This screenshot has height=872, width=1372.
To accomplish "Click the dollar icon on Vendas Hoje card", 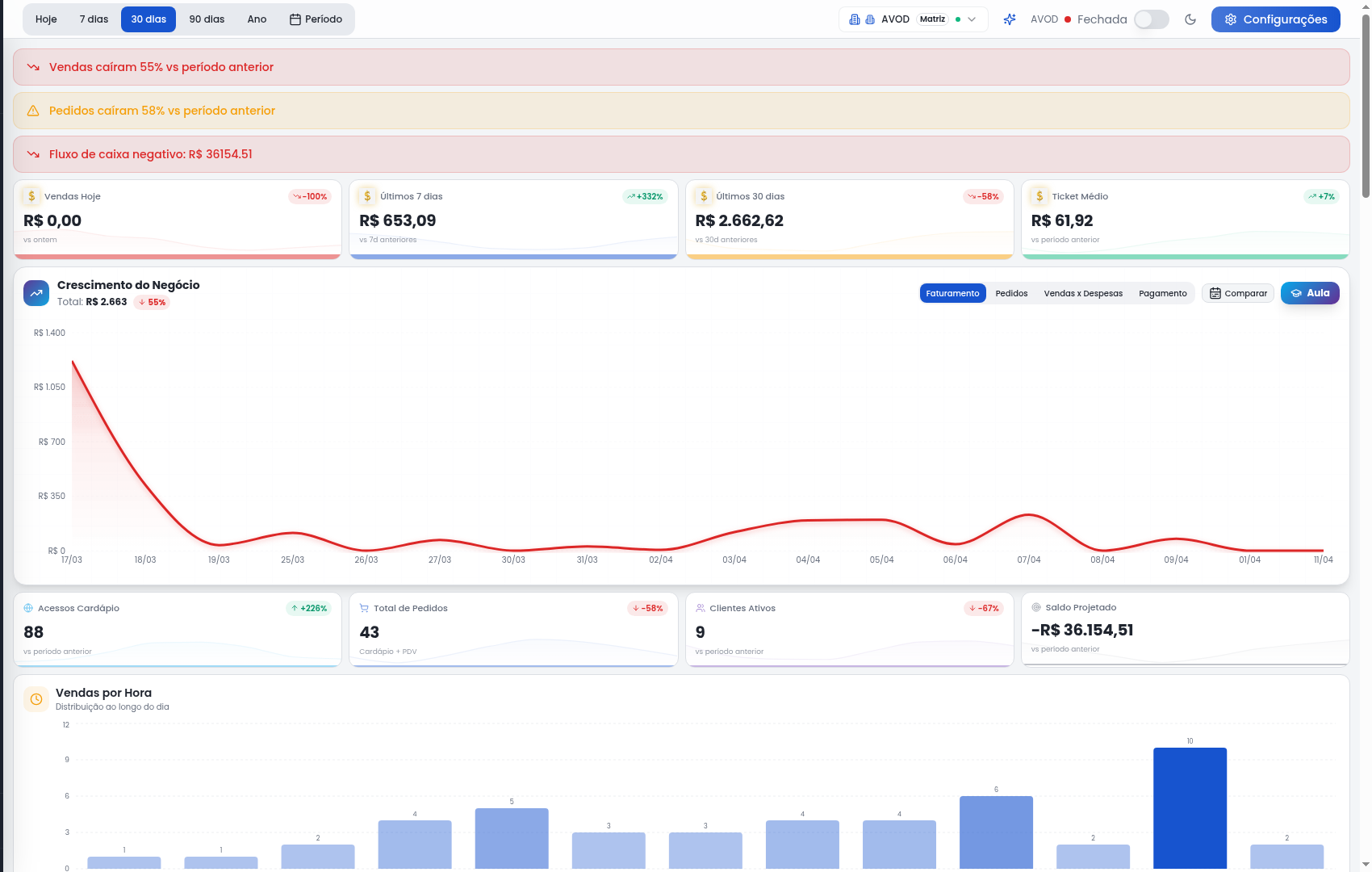I will [x=31, y=196].
